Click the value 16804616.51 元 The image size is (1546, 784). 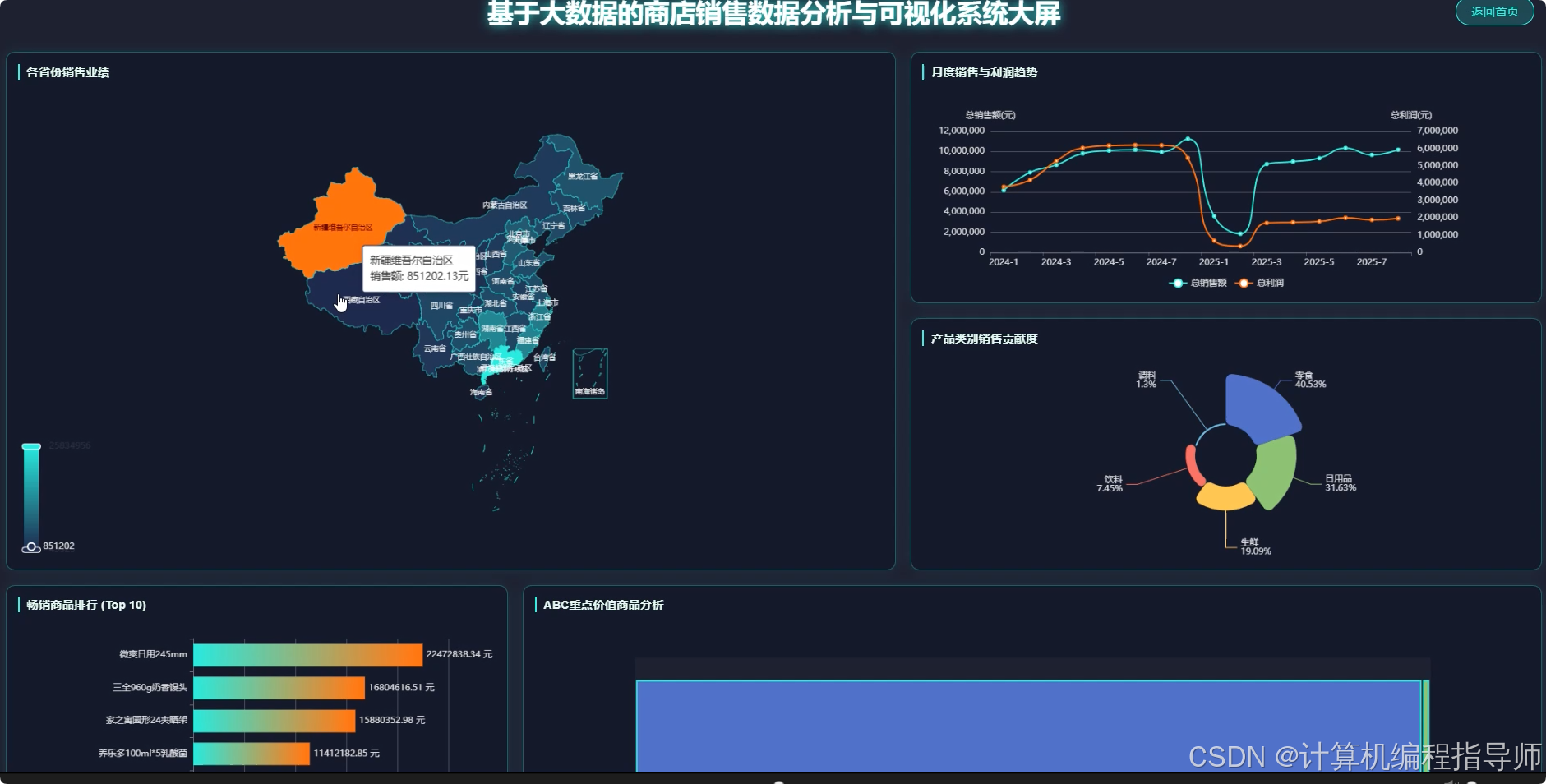coord(401,687)
